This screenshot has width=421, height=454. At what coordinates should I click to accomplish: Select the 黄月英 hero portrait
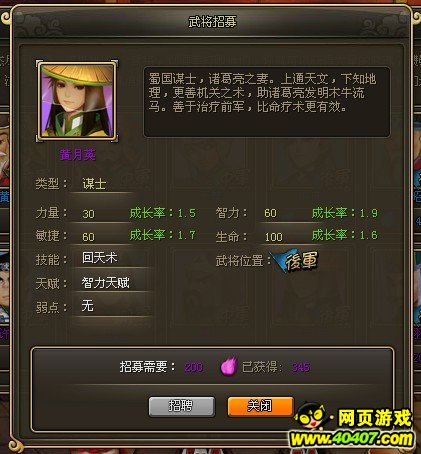[77, 101]
